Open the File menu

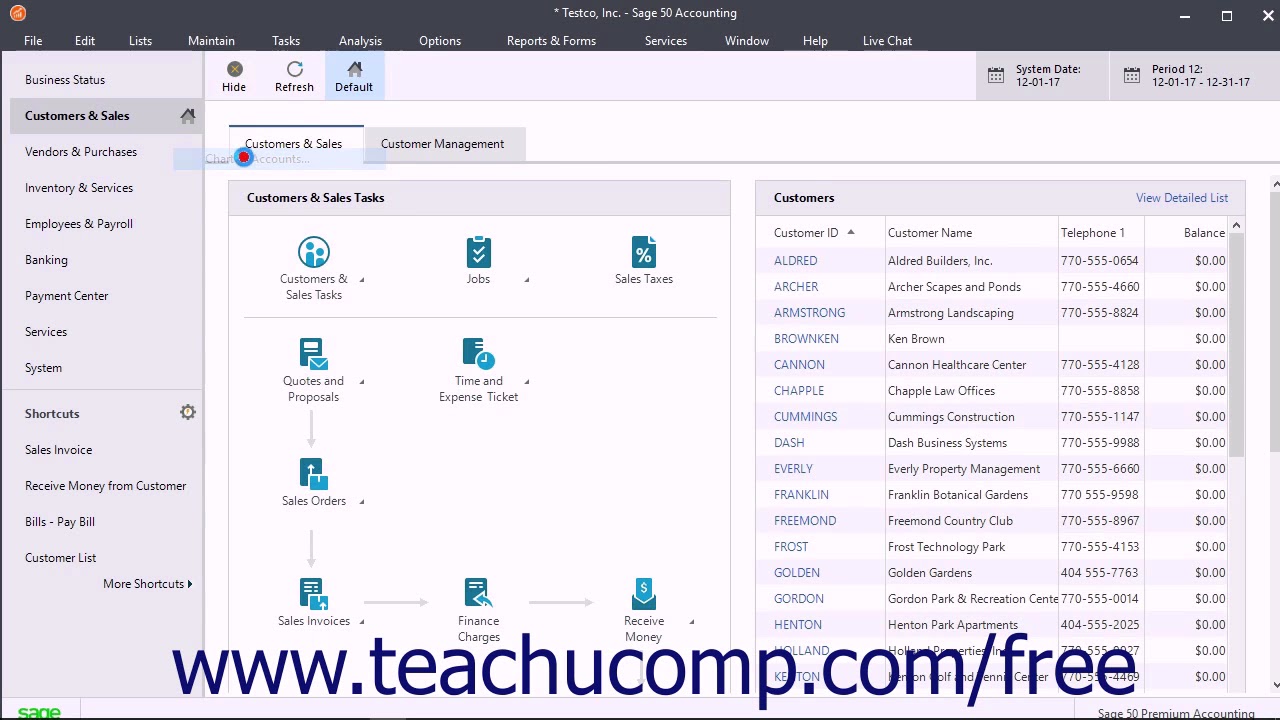[33, 41]
